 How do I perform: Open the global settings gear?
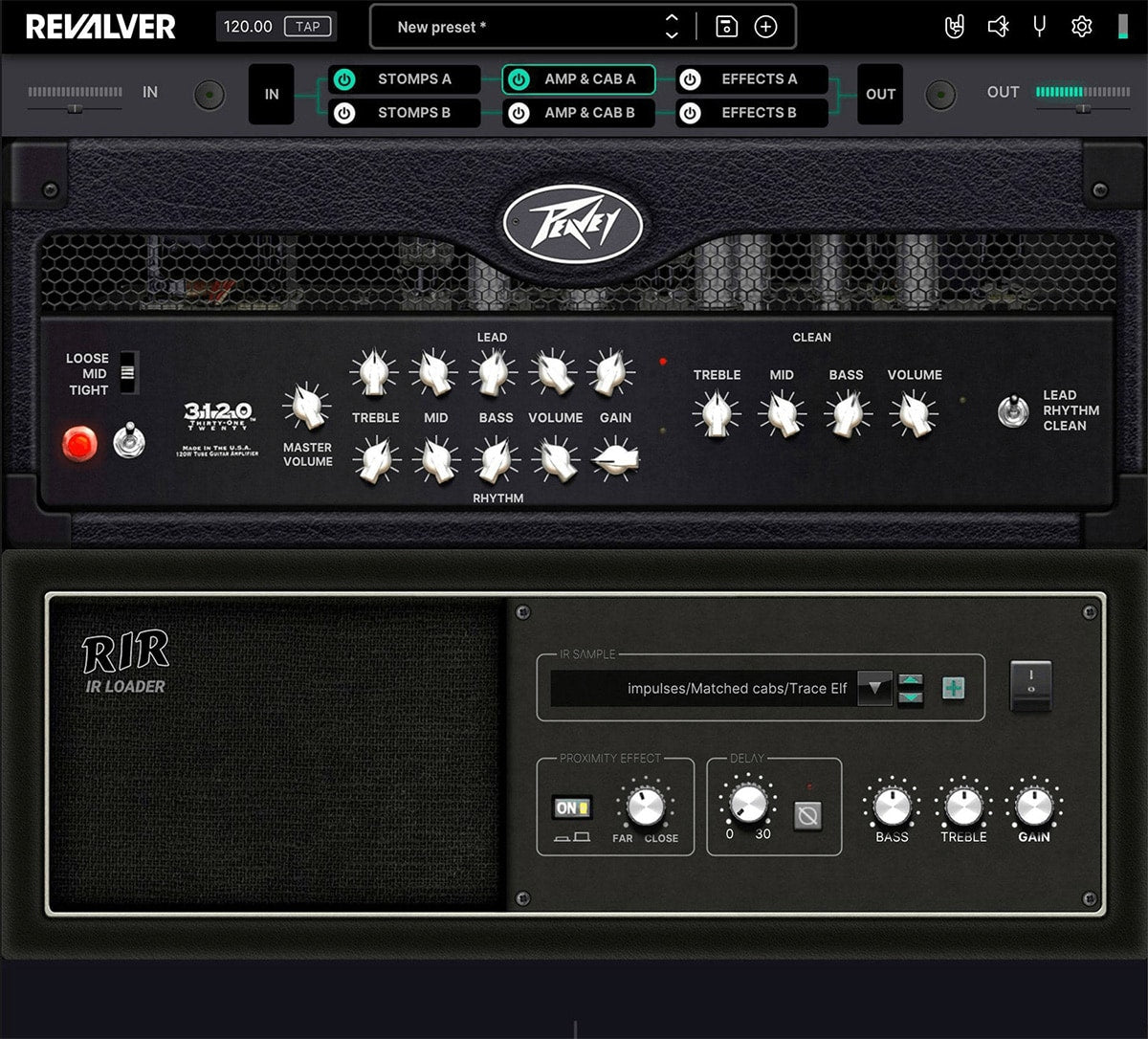1082,26
